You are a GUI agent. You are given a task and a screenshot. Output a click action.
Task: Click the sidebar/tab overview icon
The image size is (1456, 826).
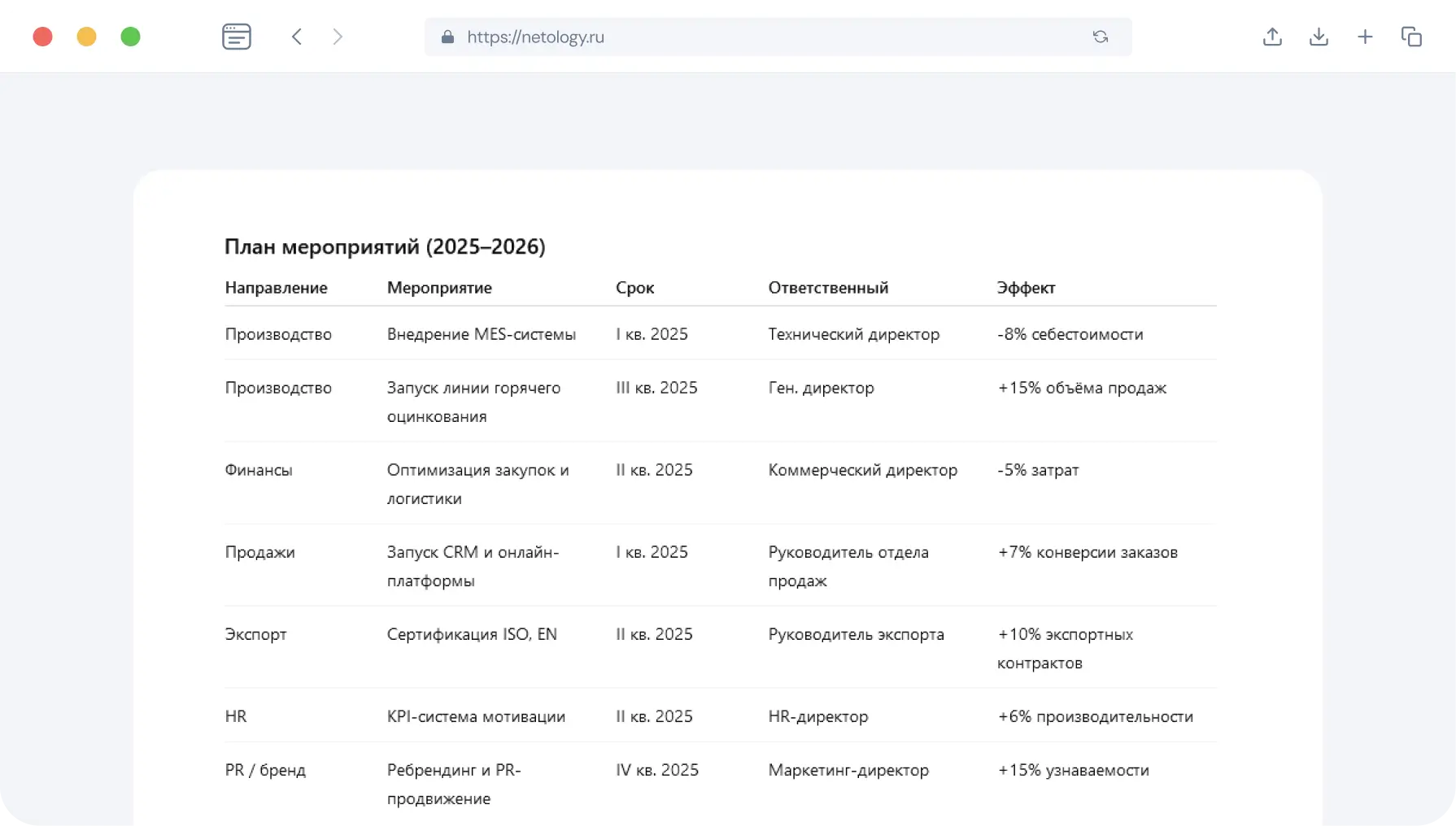(237, 37)
